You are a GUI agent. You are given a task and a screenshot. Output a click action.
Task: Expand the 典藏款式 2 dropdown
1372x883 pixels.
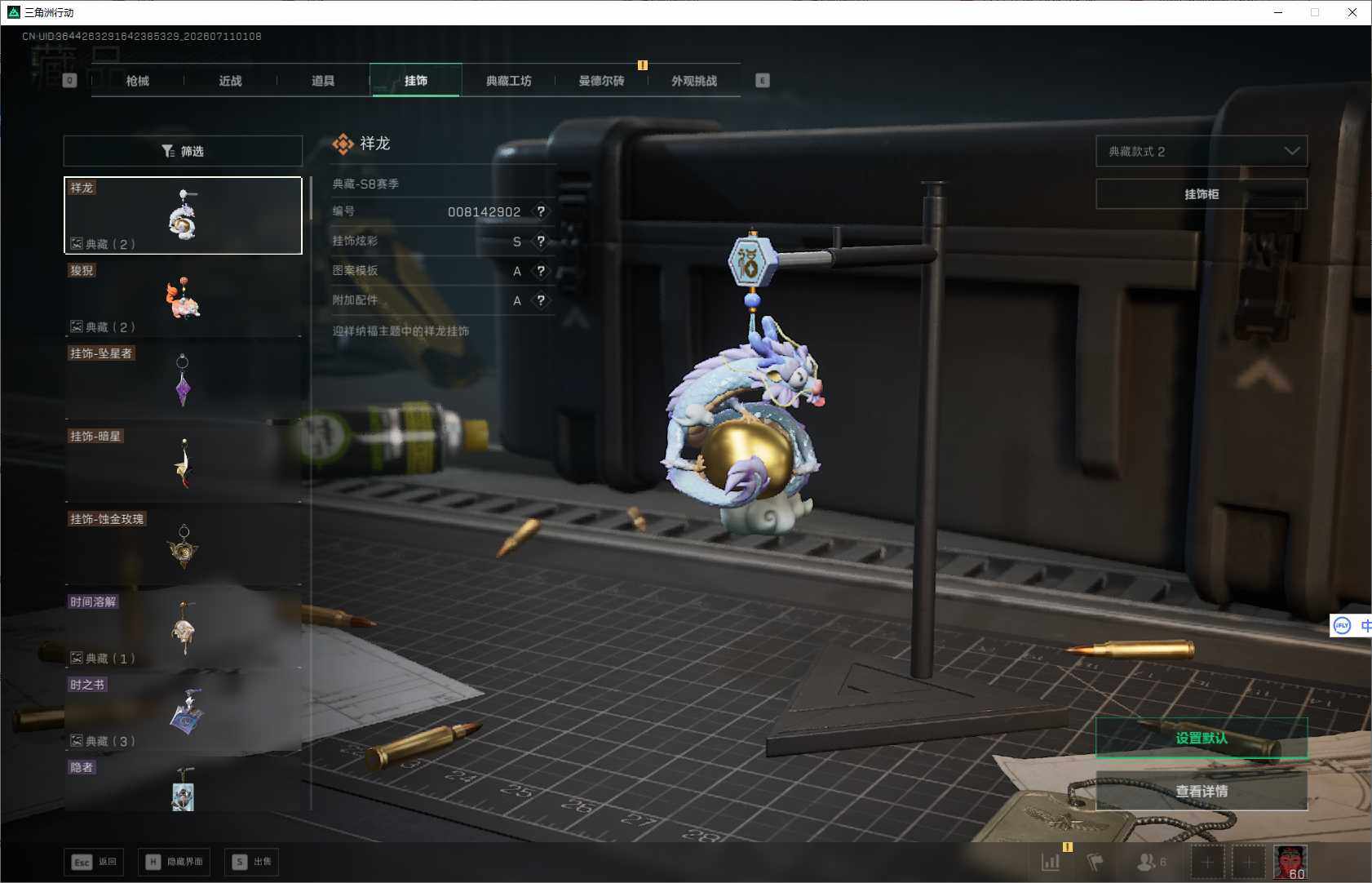click(1202, 151)
